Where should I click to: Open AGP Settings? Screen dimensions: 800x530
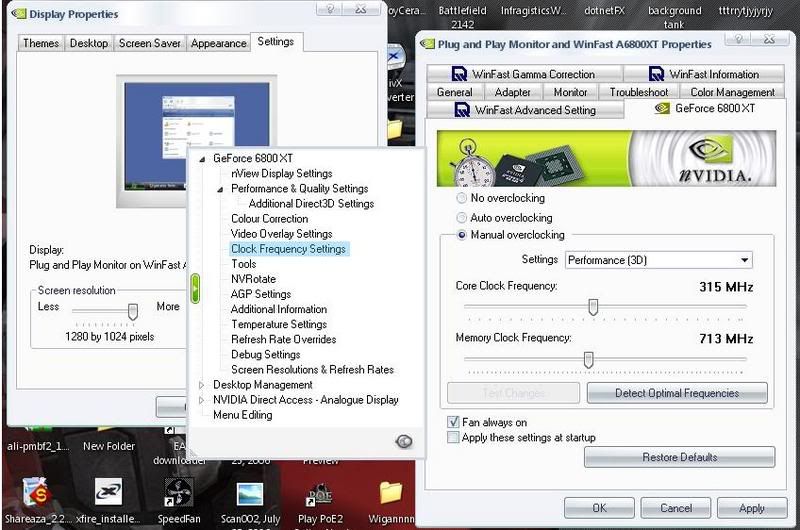[x=261, y=294]
